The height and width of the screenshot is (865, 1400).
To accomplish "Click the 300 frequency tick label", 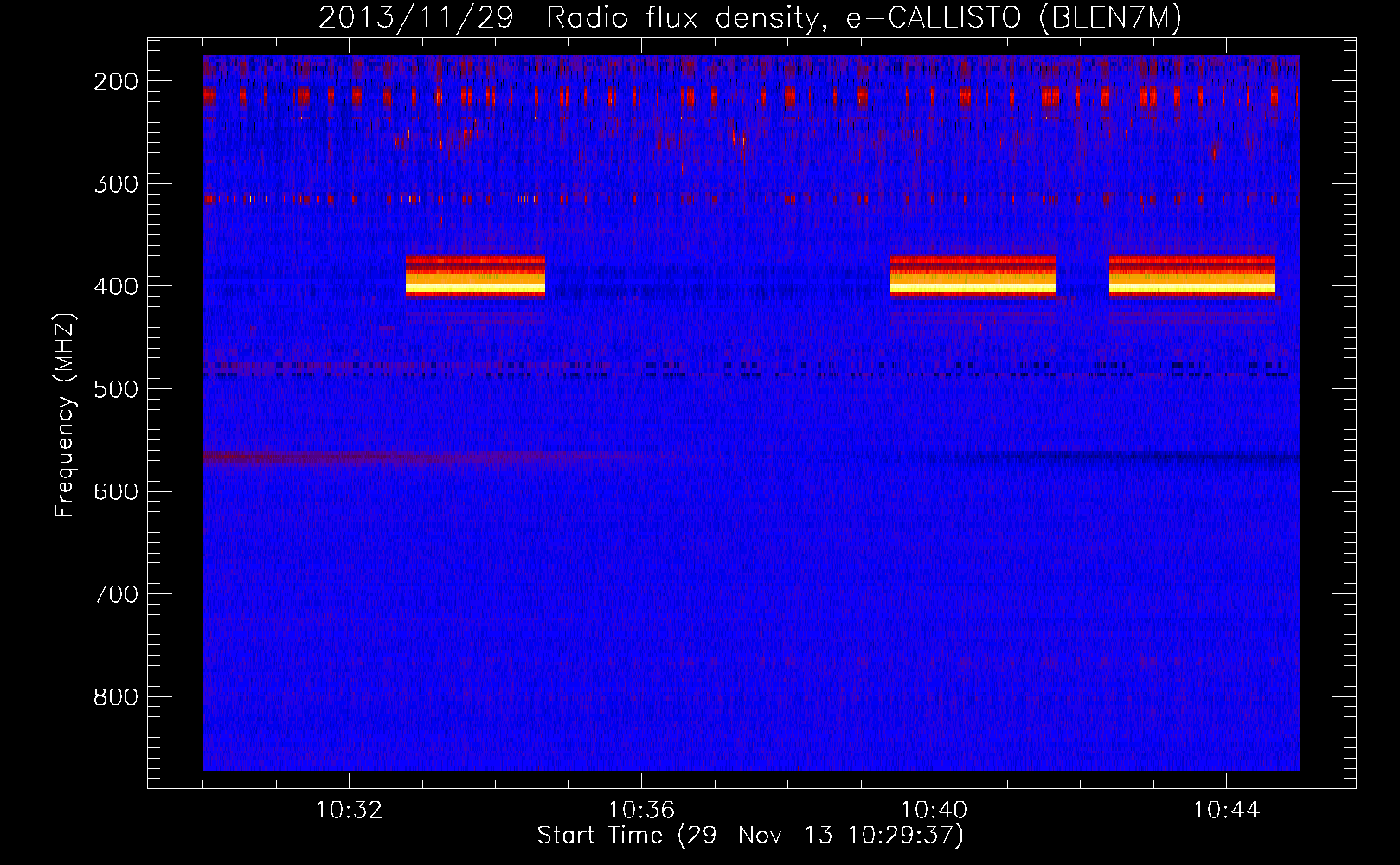I will (x=116, y=184).
